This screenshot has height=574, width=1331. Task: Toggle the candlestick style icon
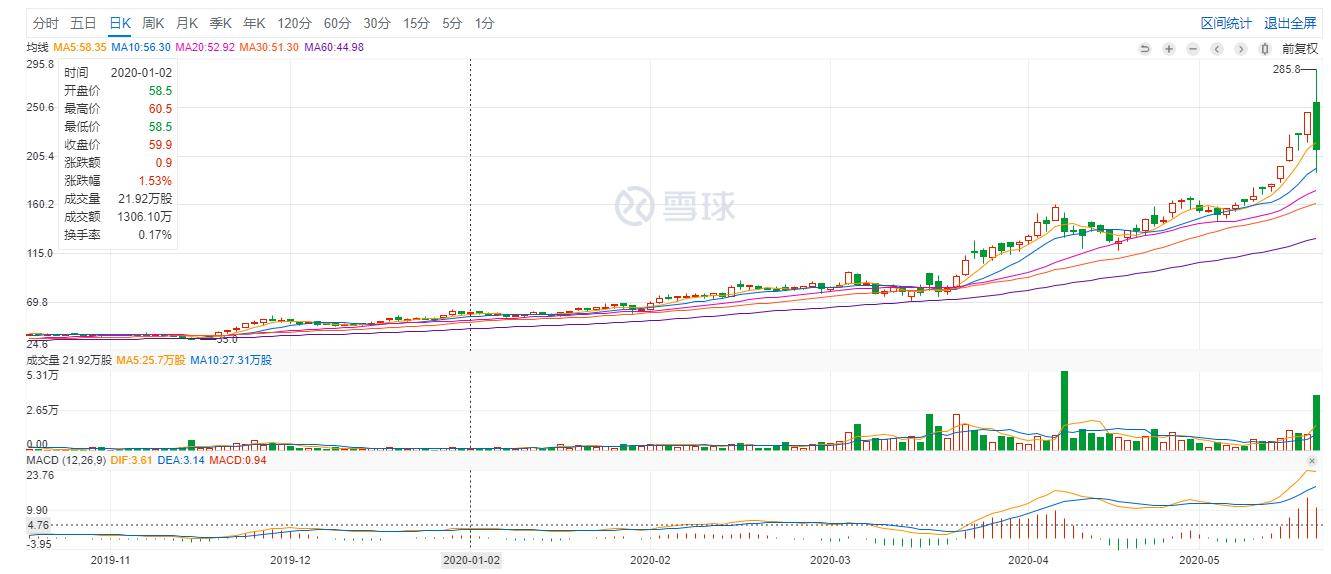1265,48
